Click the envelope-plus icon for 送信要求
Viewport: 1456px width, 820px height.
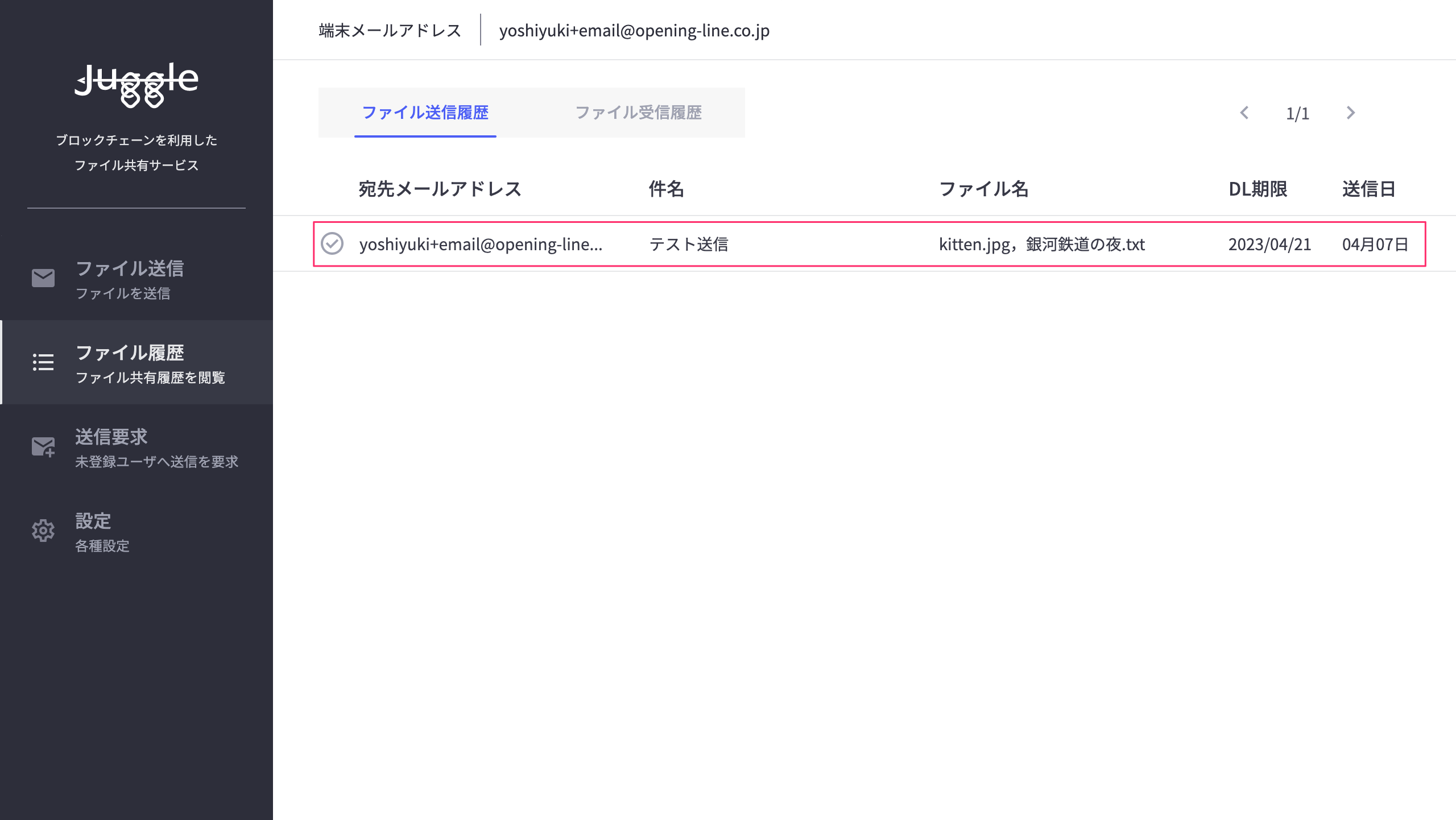(43, 447)
